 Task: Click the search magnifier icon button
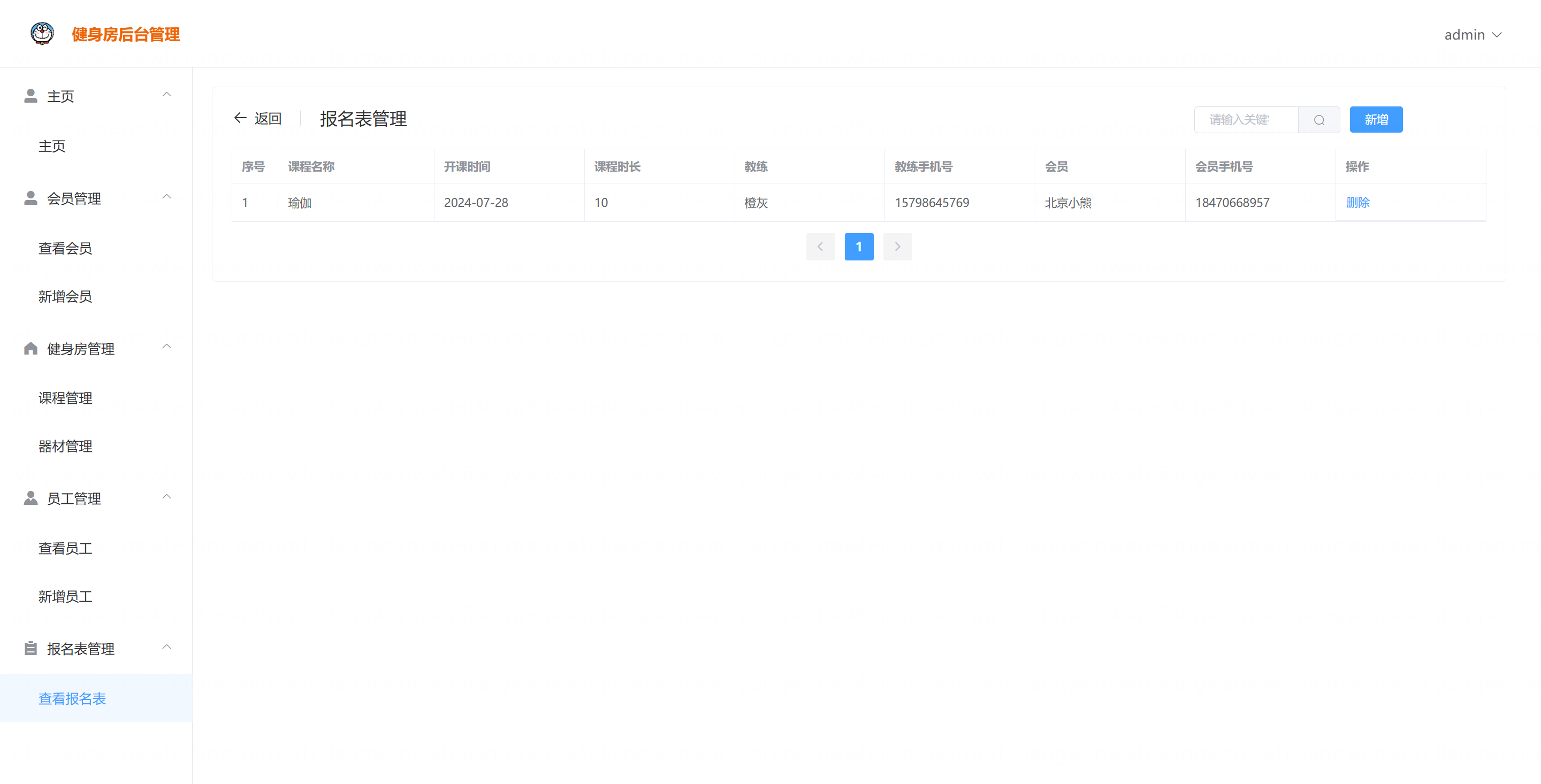pos(1318,120)
